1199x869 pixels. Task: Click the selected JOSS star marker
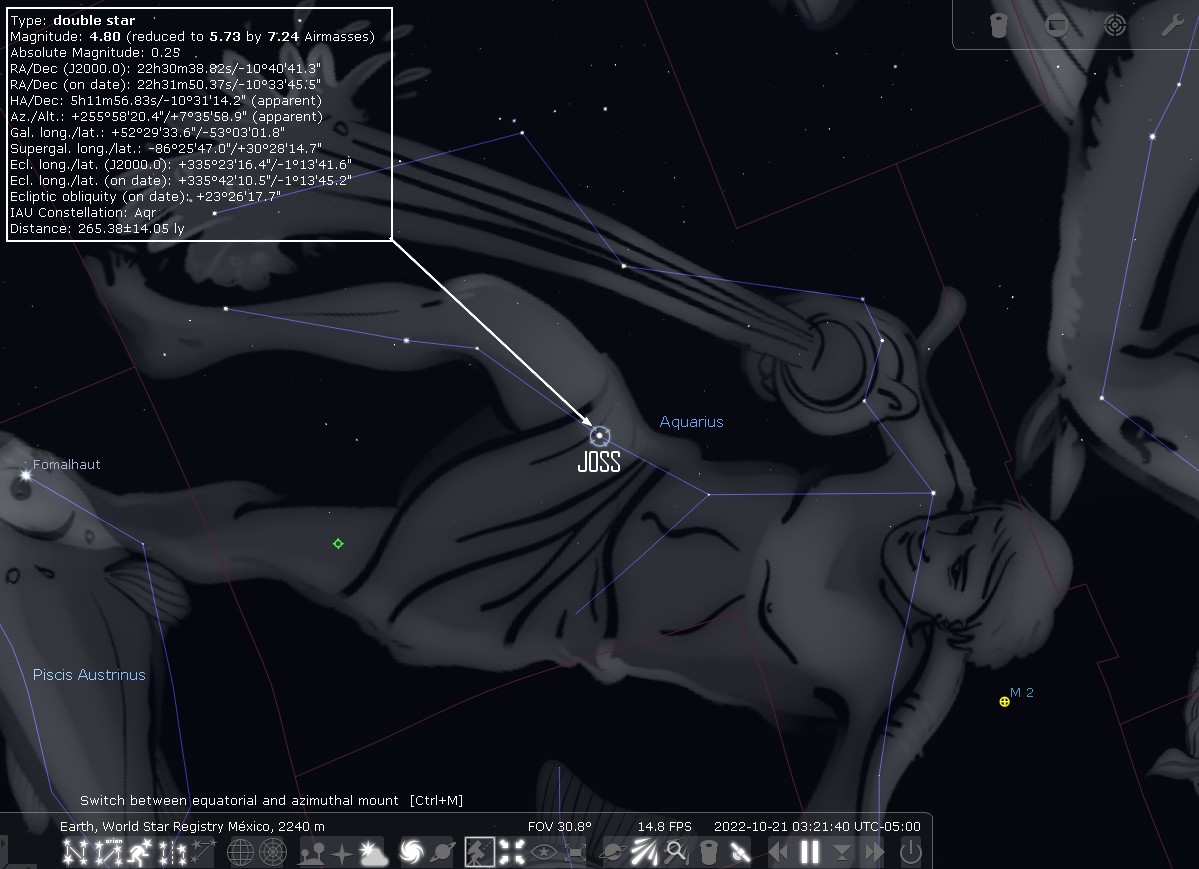pyautogui.click(x=600, y=436)
